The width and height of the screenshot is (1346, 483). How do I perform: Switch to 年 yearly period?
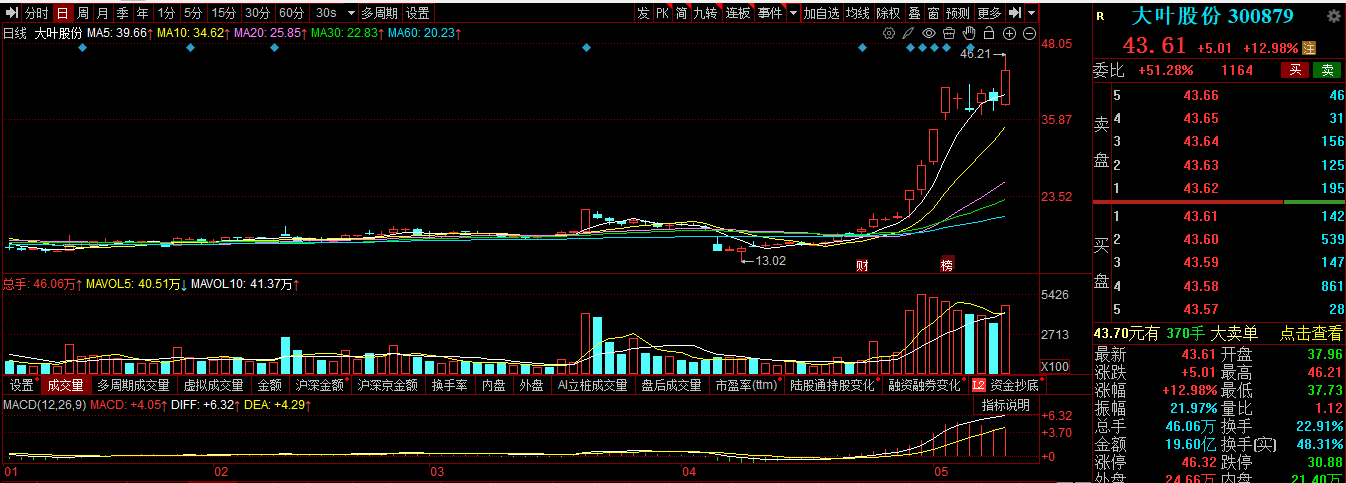click(143, 13)
